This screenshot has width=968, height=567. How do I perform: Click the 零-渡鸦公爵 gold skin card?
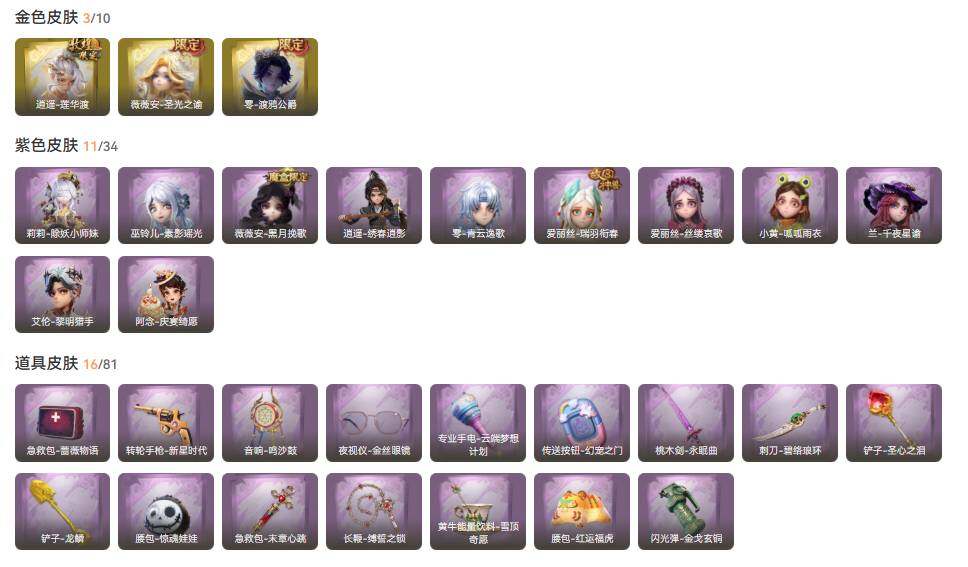coord(270,77)
